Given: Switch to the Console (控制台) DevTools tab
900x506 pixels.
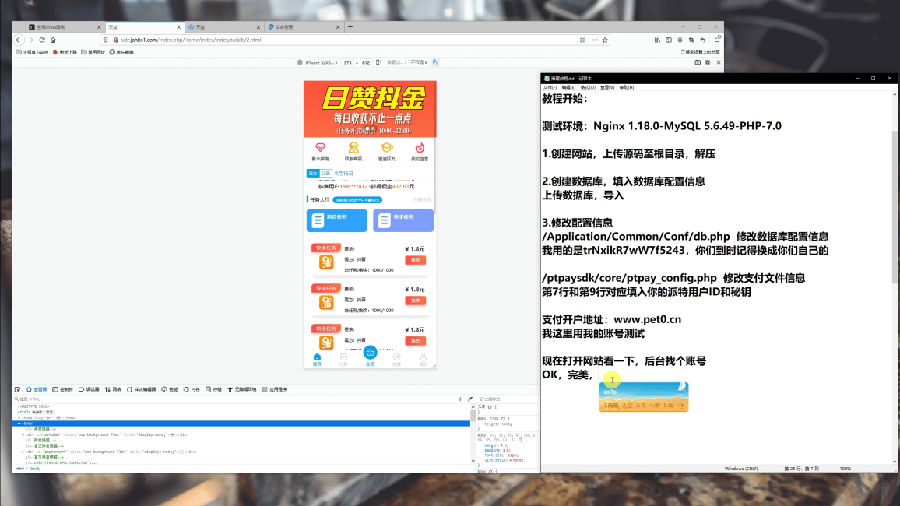Looking at the screenshot, I should pyautogui.click(x=63, y=390).
